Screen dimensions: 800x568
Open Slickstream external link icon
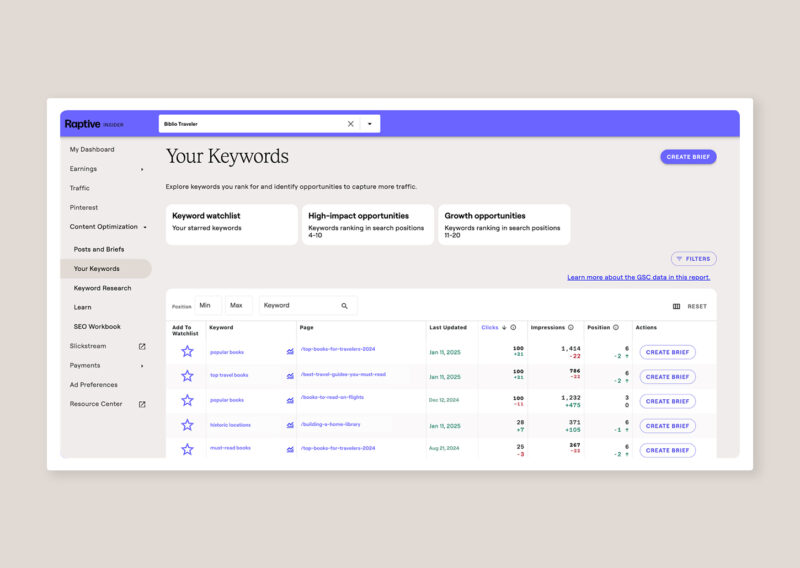(142, 346)
